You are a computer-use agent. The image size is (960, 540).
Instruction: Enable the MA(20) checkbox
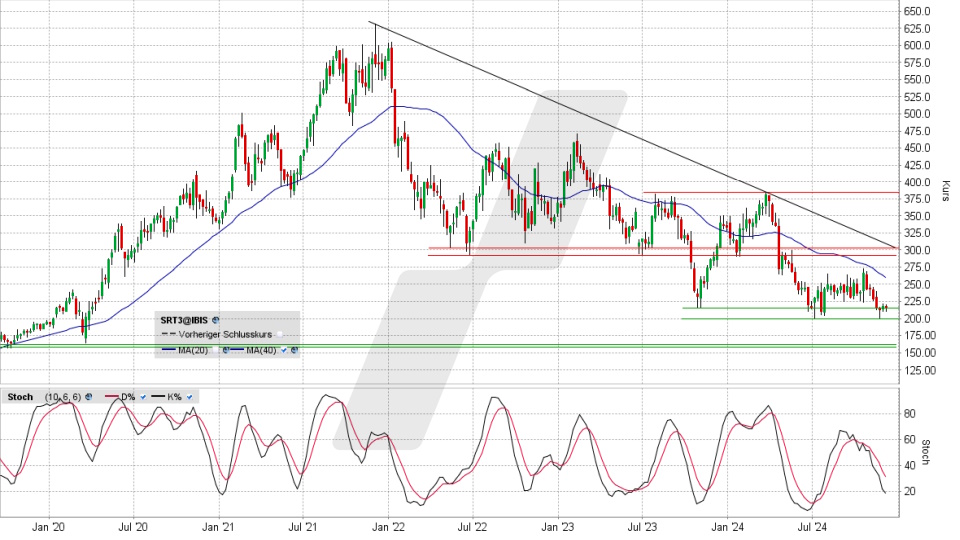click(216, 350)
